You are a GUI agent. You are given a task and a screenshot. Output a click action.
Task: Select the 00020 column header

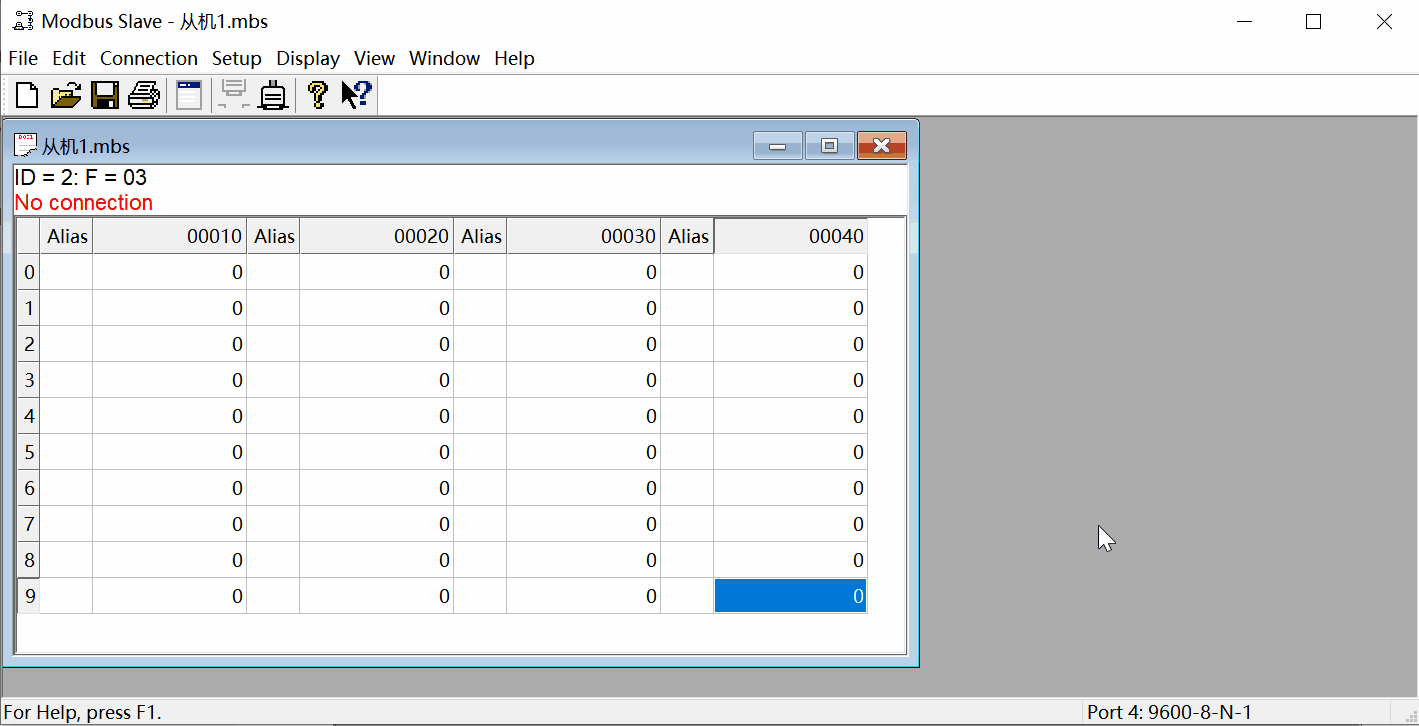376,236
